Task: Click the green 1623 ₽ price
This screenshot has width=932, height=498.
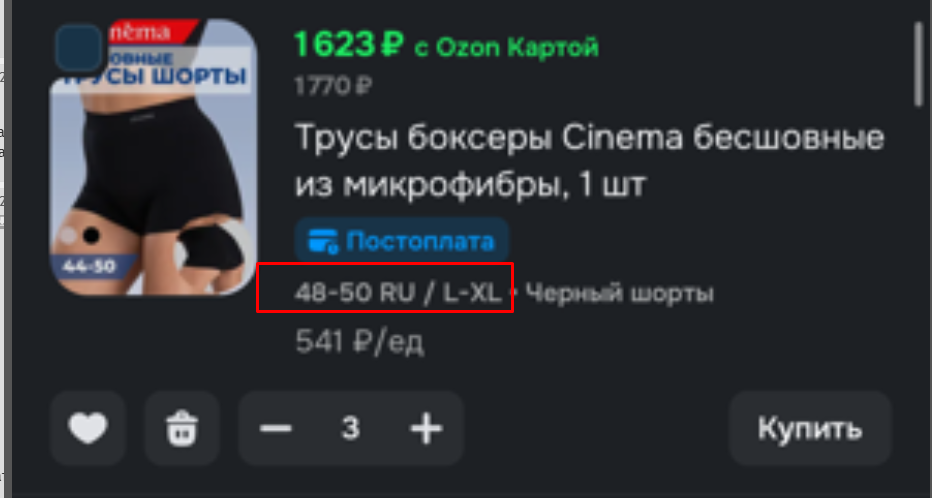Action: click(x=349, y=45)
